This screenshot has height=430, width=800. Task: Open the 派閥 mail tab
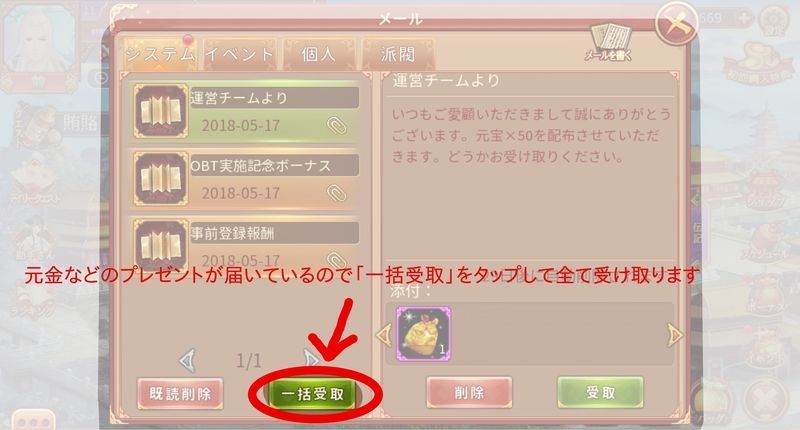pos(398,54)
